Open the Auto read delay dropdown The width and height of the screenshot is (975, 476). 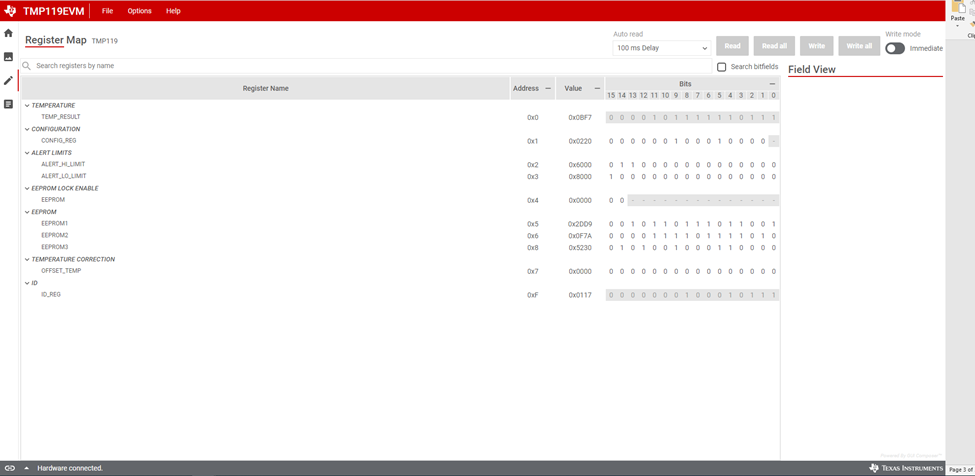(x=662, y=48)
